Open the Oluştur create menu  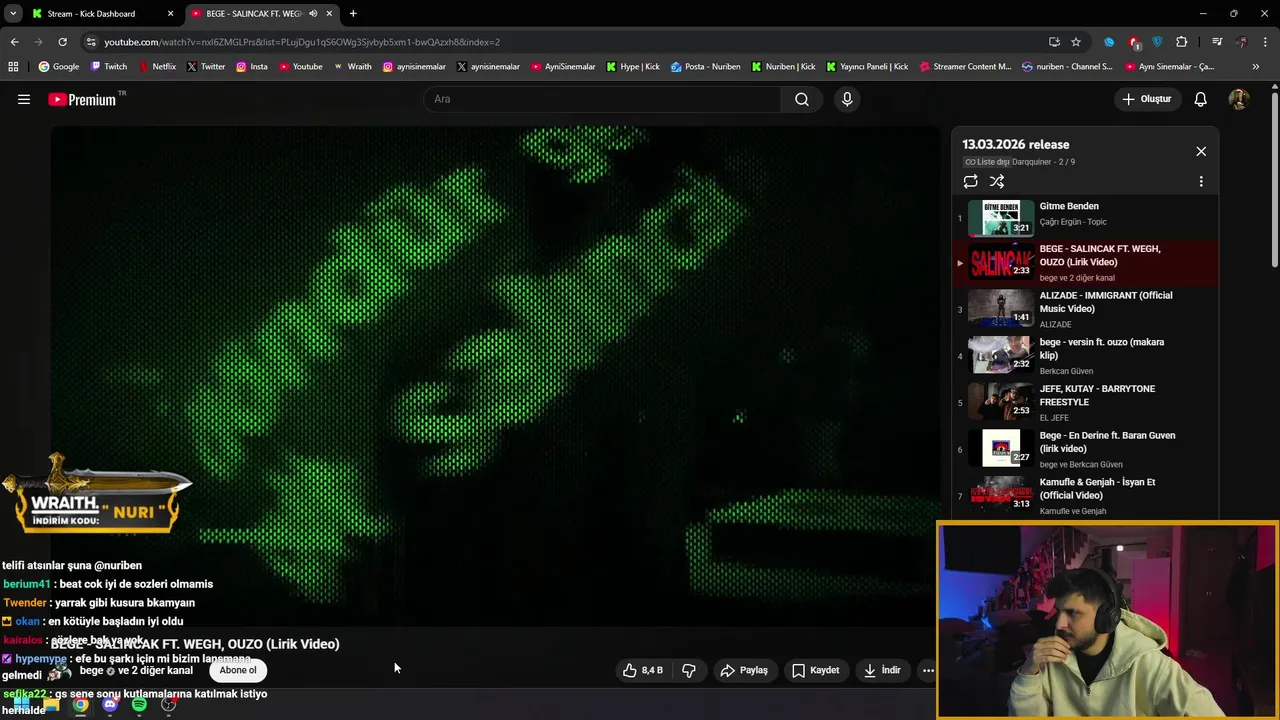point(1147,99)
